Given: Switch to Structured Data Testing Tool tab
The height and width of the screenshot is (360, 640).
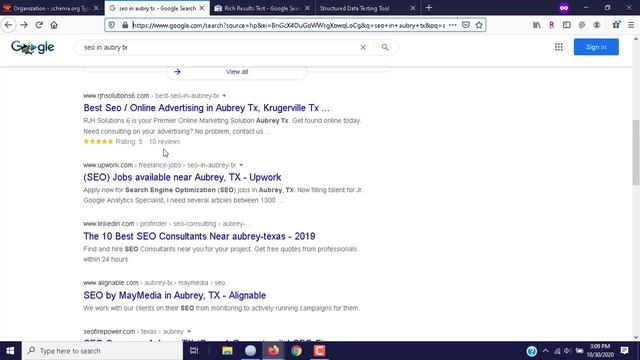Looking at the screenshot, I should [354, 8].
